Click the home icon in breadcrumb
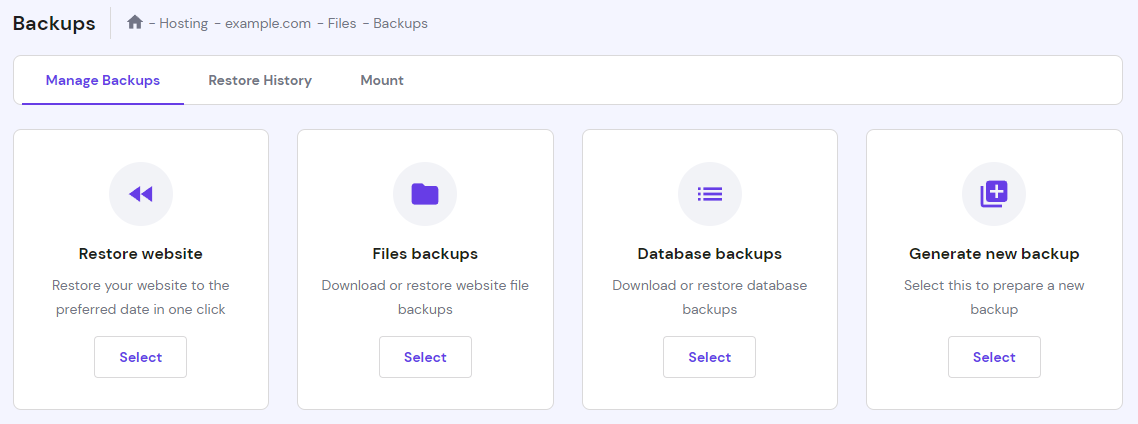Viewport: 1138px width, 424px height. 135,22
